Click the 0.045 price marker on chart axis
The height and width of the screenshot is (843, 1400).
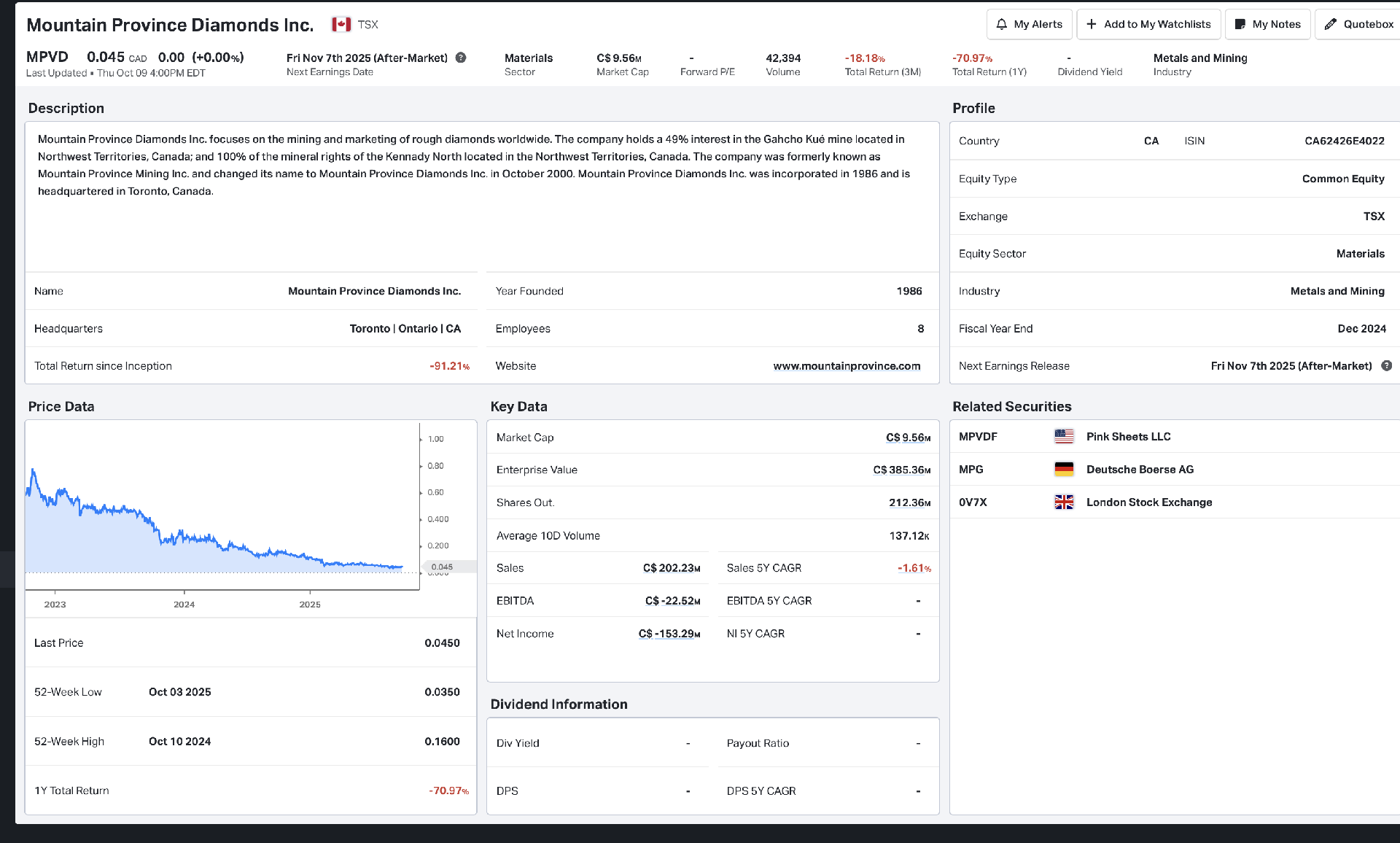(x=442, y=567)
